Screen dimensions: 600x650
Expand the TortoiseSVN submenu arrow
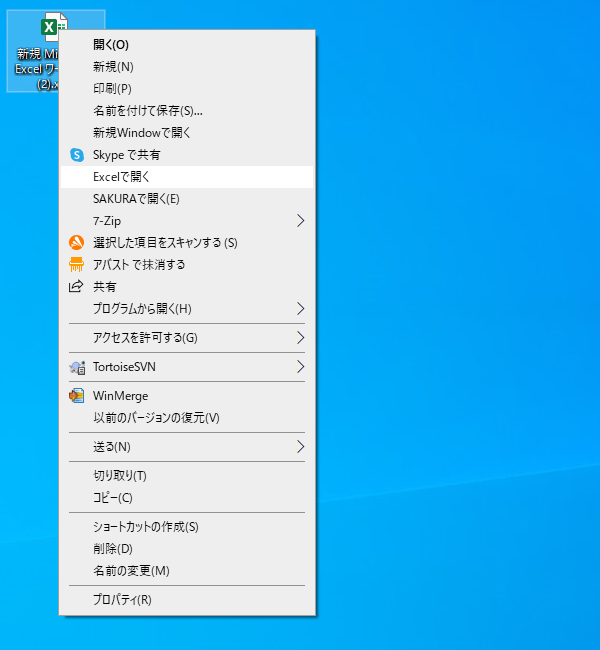coord(301,366)
